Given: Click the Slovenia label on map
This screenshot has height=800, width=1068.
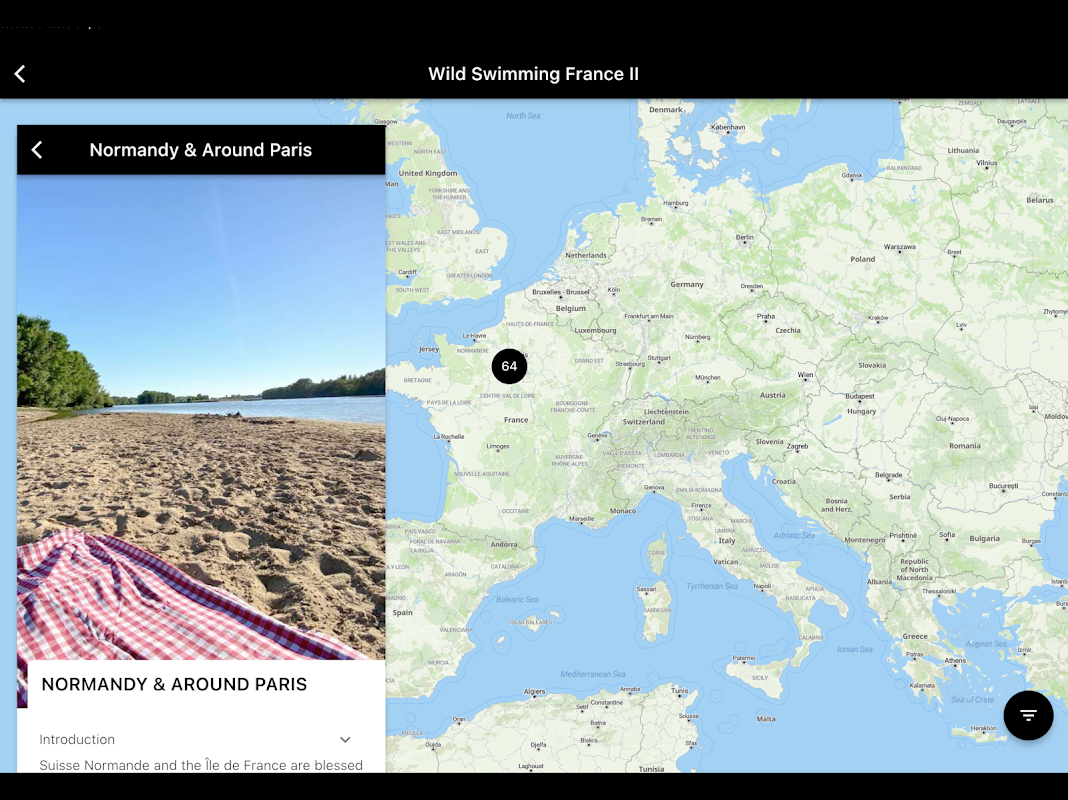Looking at the screenshot, I should pyautogui.click(x=769, y=442).
